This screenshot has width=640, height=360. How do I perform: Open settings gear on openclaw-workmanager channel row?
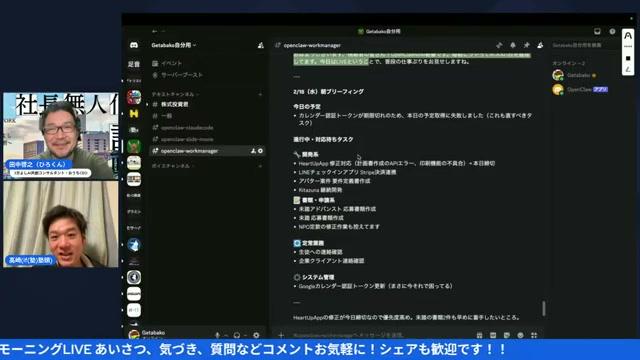pos(260,151)
